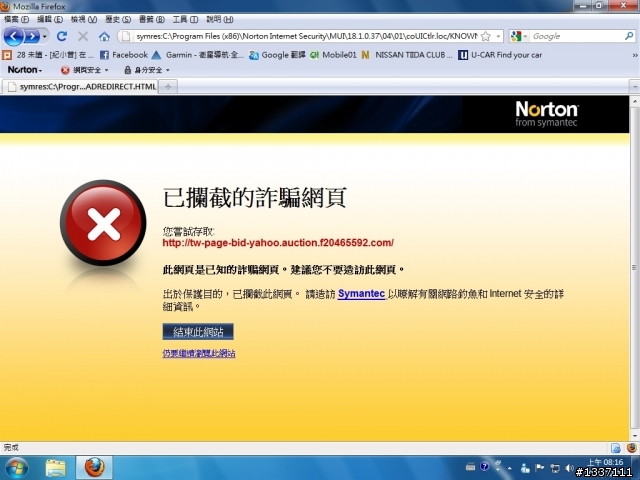
Task: Open the U-CAR Find your car bookmark
Action: (500, 55)
